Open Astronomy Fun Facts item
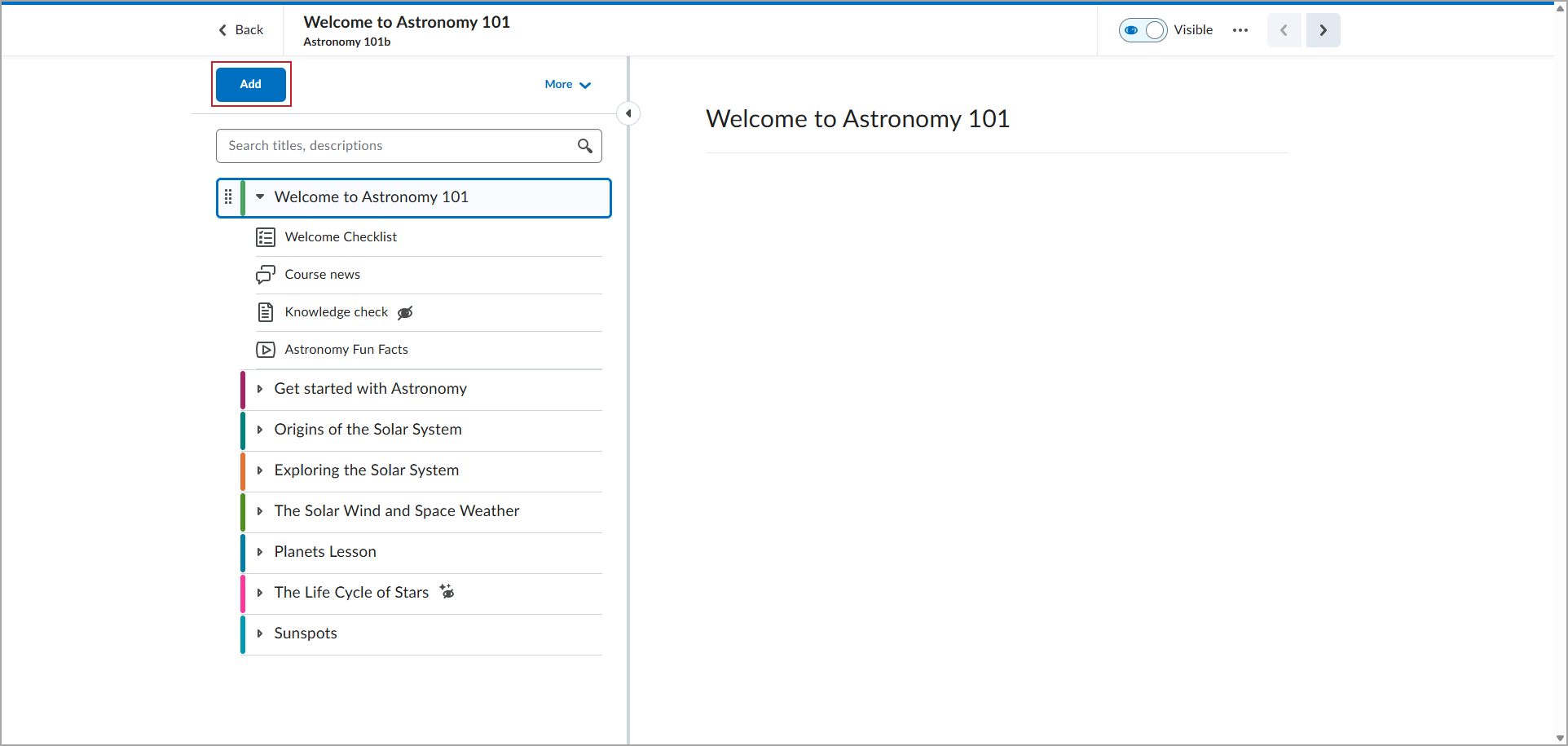The width and height of the screenshot is (1568, 746). (x=346, y=350)
